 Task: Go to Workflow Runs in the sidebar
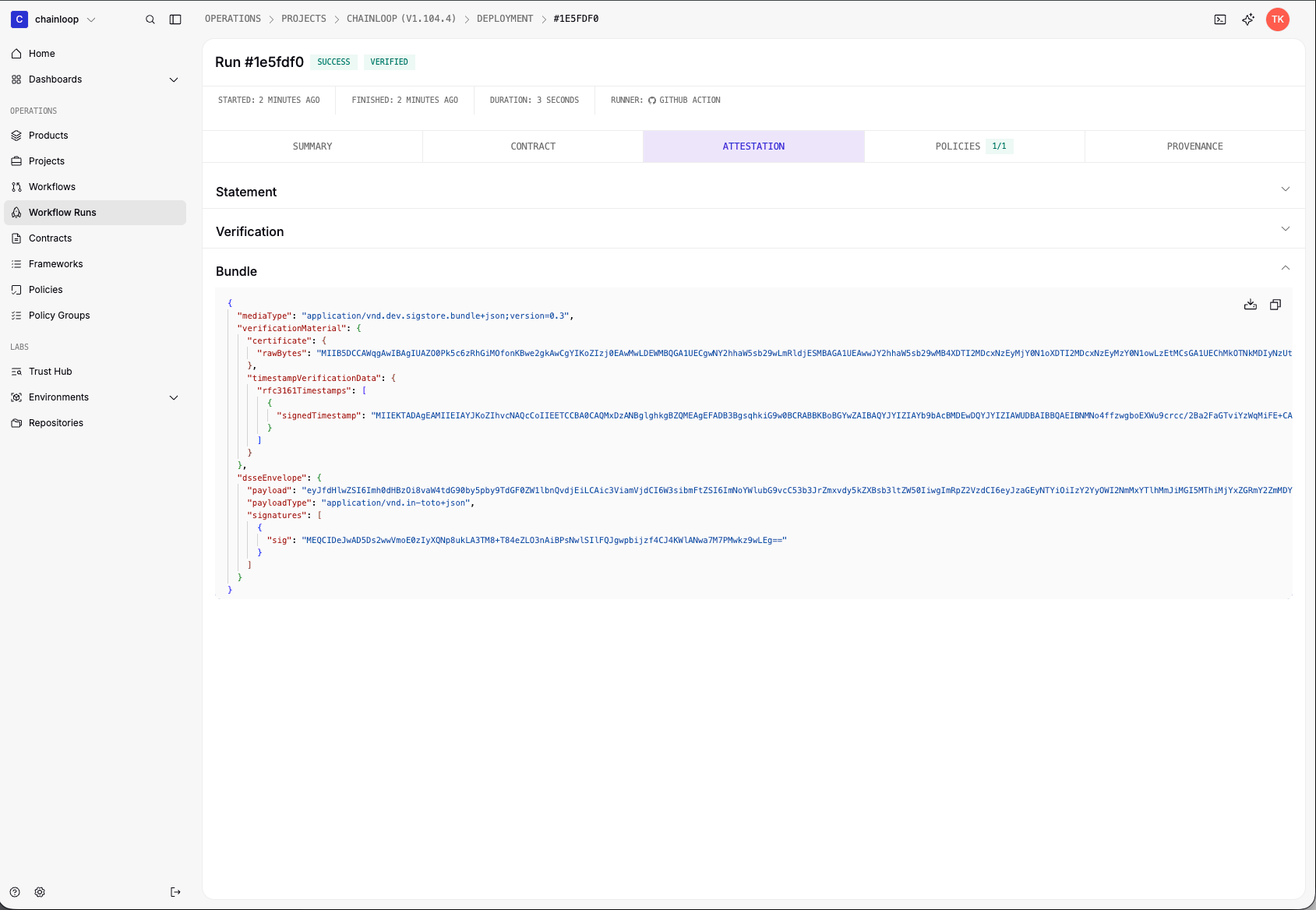(x=95, y=213)
